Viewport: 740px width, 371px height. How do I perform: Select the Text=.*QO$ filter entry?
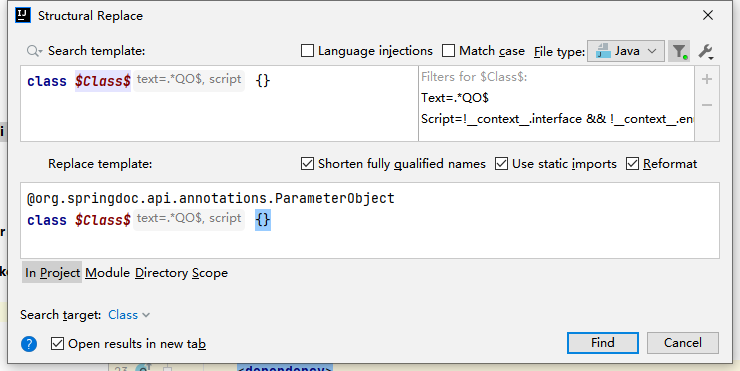coord(455,98)
